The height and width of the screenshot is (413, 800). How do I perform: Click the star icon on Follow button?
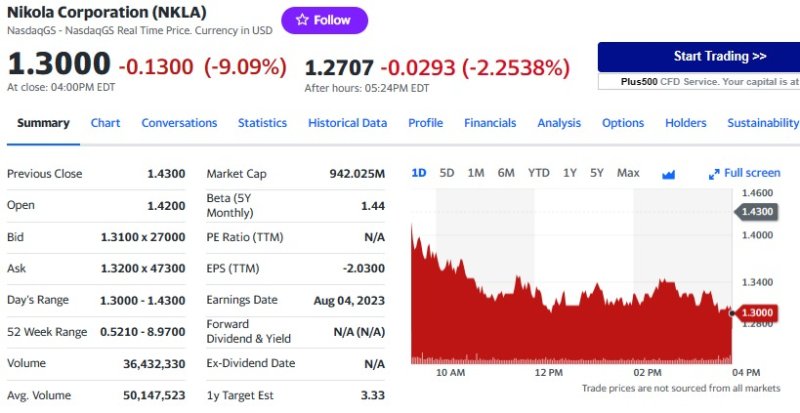(x=302, y=20)
